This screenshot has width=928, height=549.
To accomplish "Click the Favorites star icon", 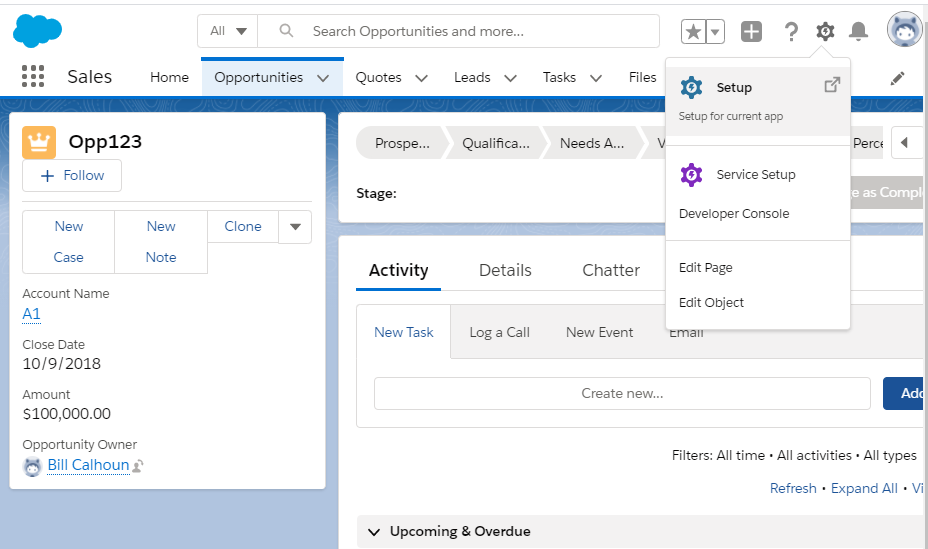I will pyautogui.click(x=693, y=31).
